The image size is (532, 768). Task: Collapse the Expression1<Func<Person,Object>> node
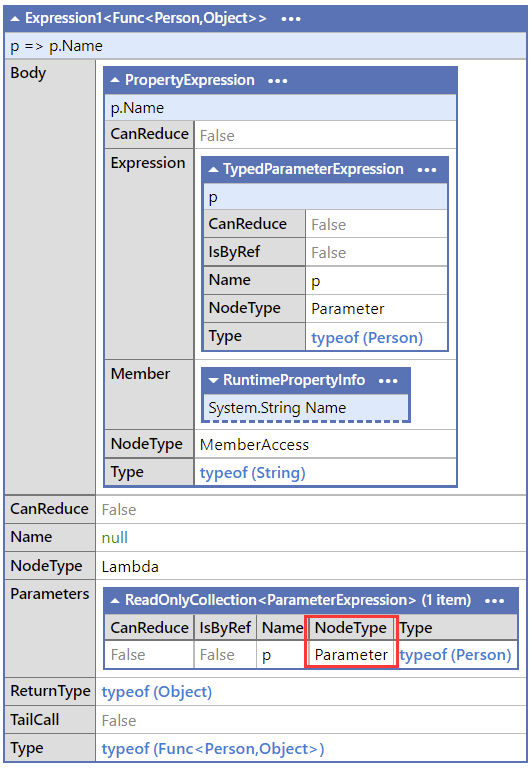[15, 19]
